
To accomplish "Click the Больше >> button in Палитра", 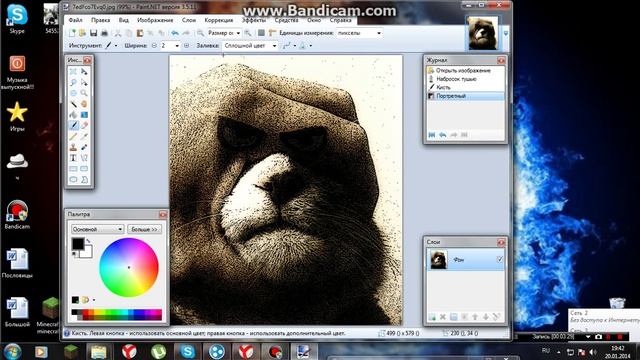I will point(144,229).
